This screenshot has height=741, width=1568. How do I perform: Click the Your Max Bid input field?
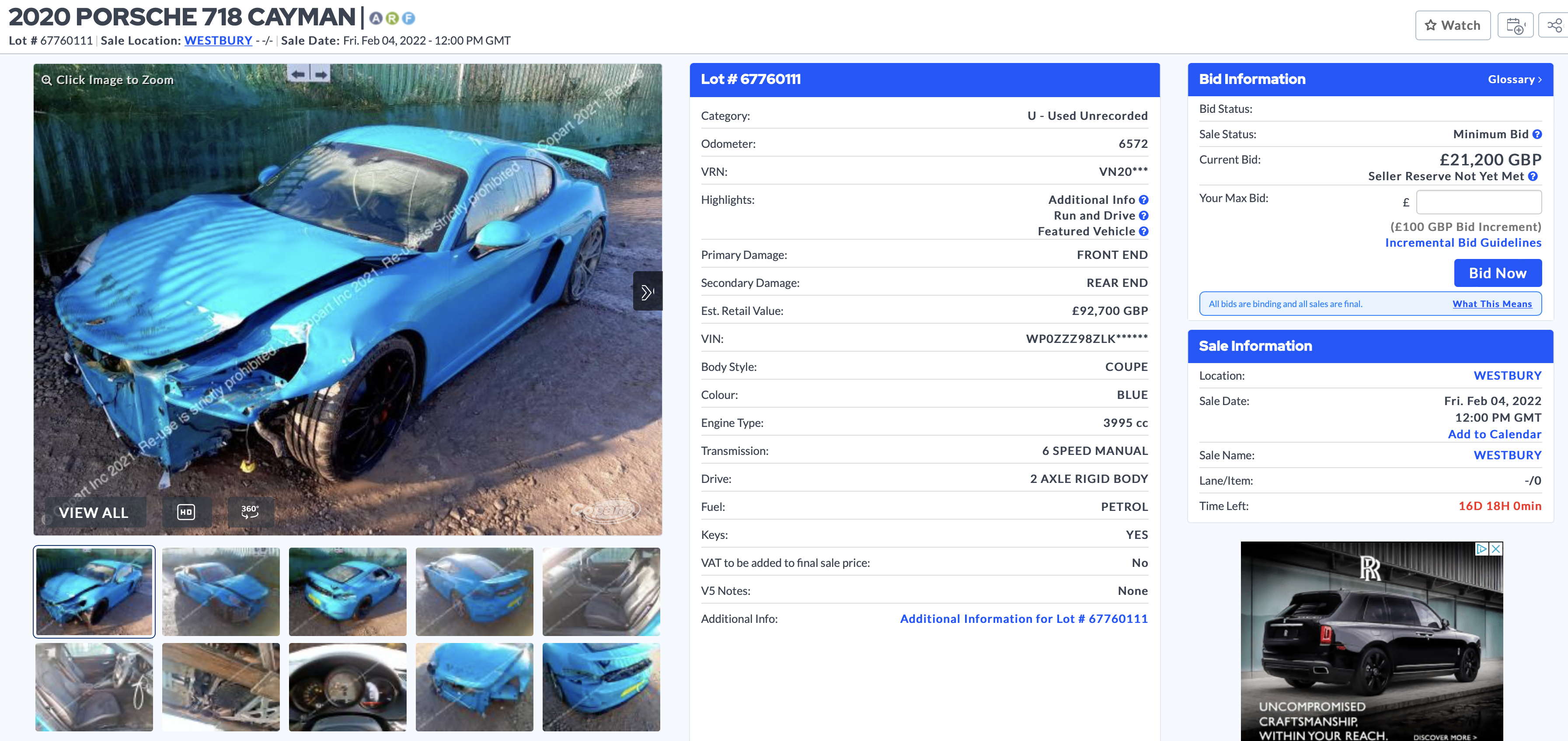point(1478,202)
